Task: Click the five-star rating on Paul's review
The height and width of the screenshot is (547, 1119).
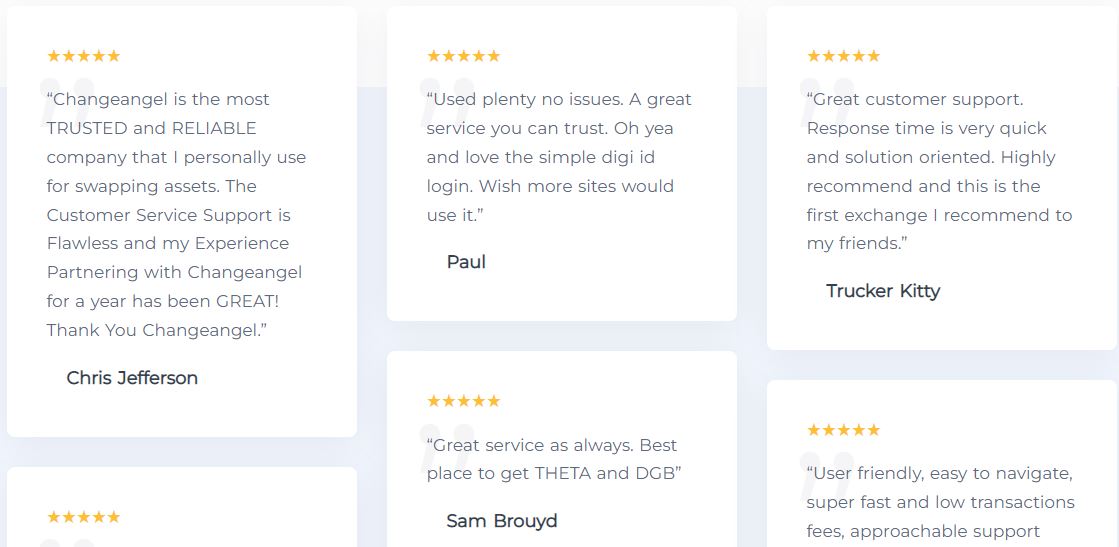Action: tap(463, 56)
